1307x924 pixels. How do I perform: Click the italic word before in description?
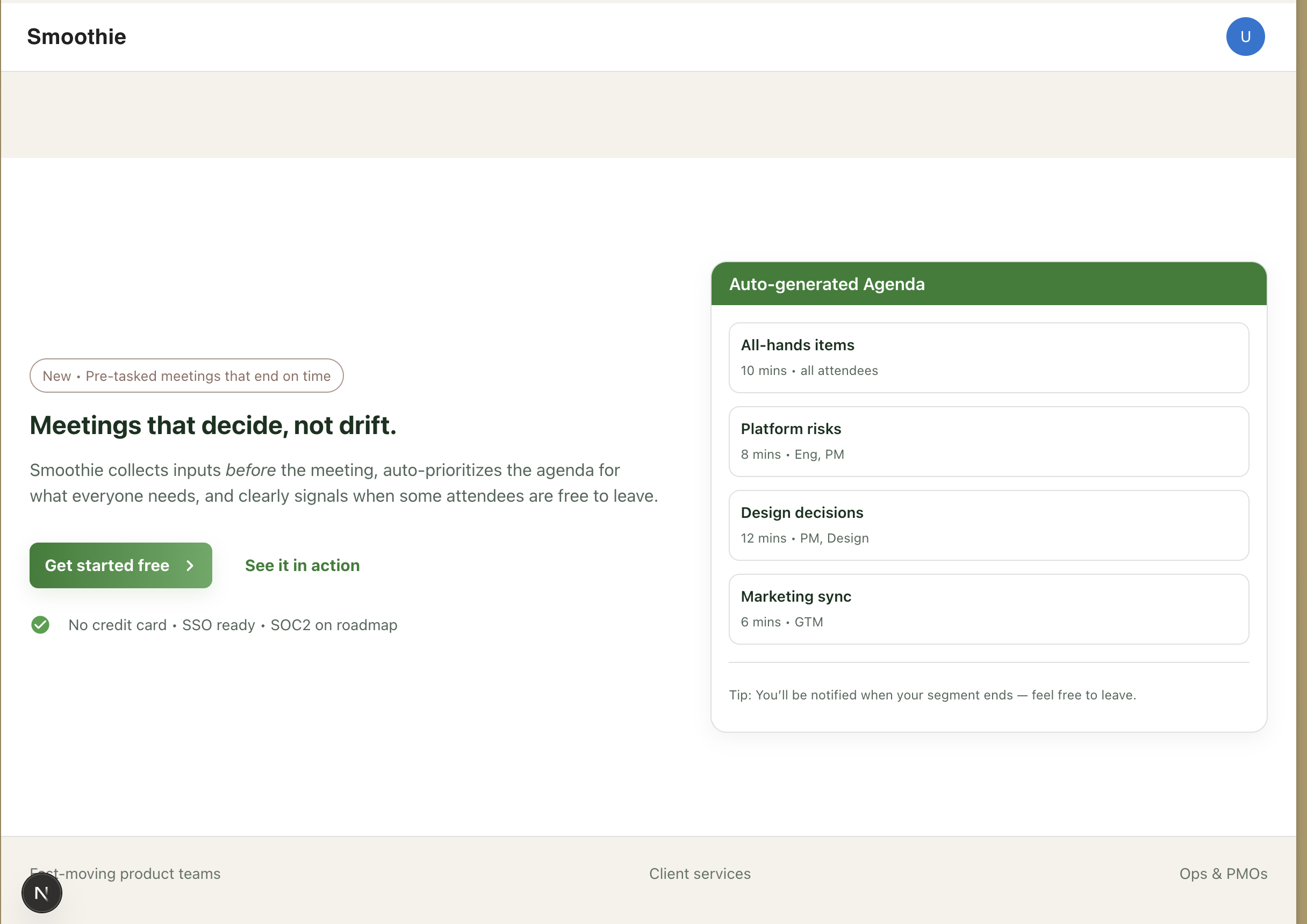pos(250,470)
